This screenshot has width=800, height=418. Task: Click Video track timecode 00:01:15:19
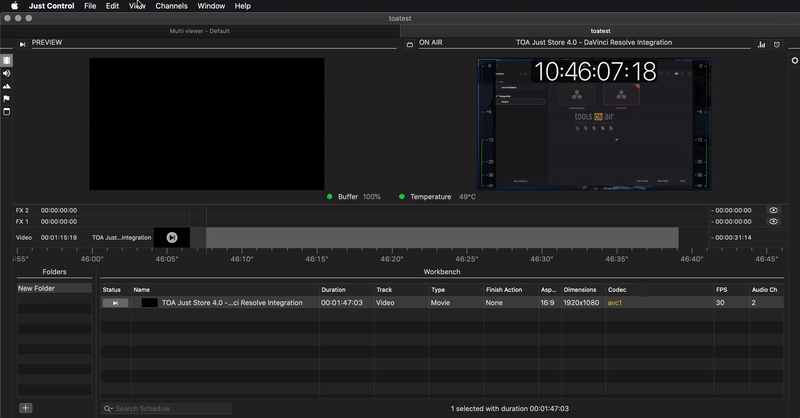59,238
